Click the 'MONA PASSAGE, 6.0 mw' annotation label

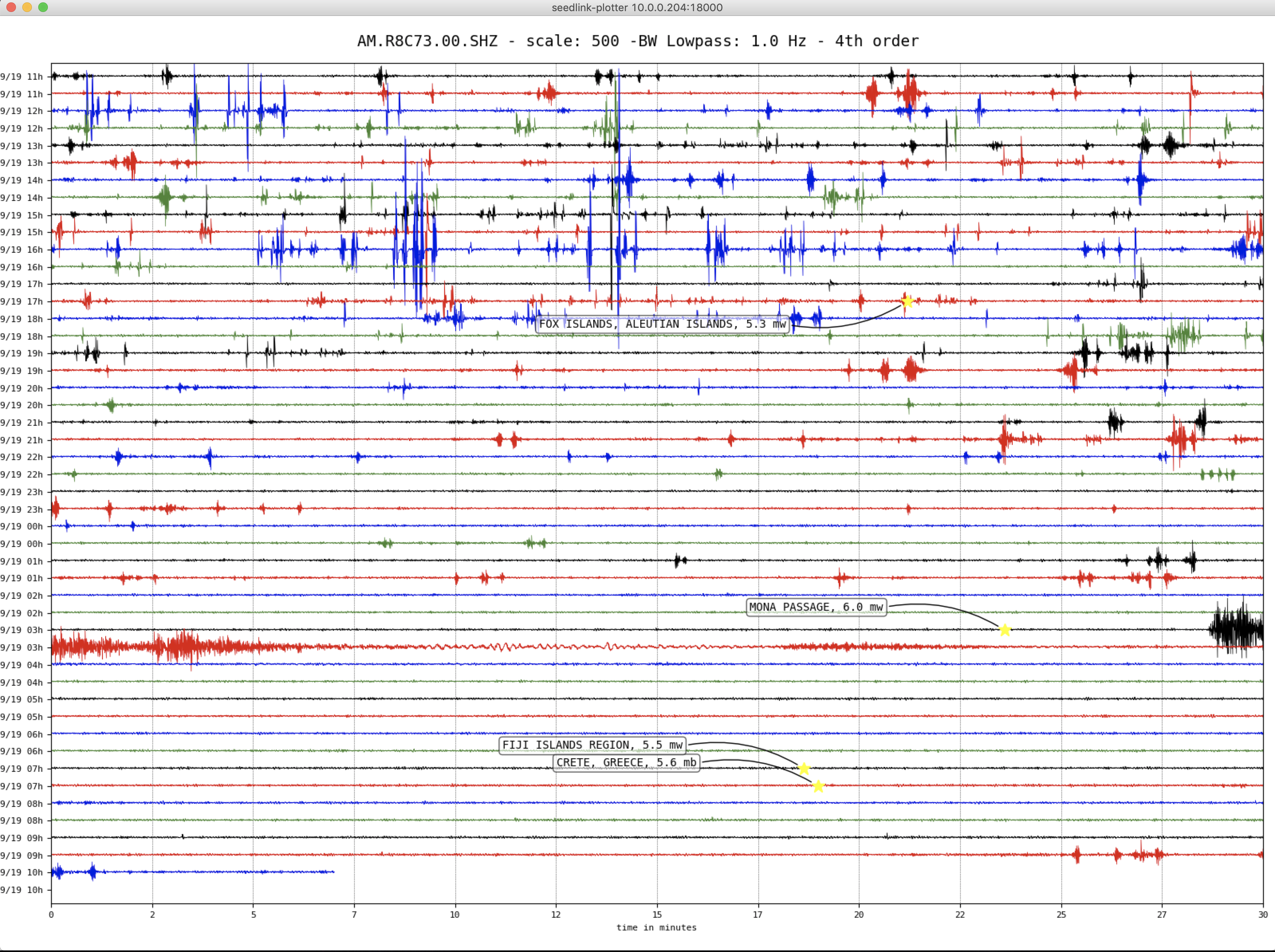(817, 607)
